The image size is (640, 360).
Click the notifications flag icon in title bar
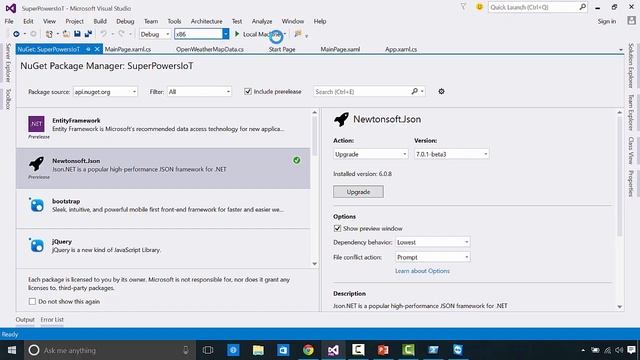click(x=463, y=7)
